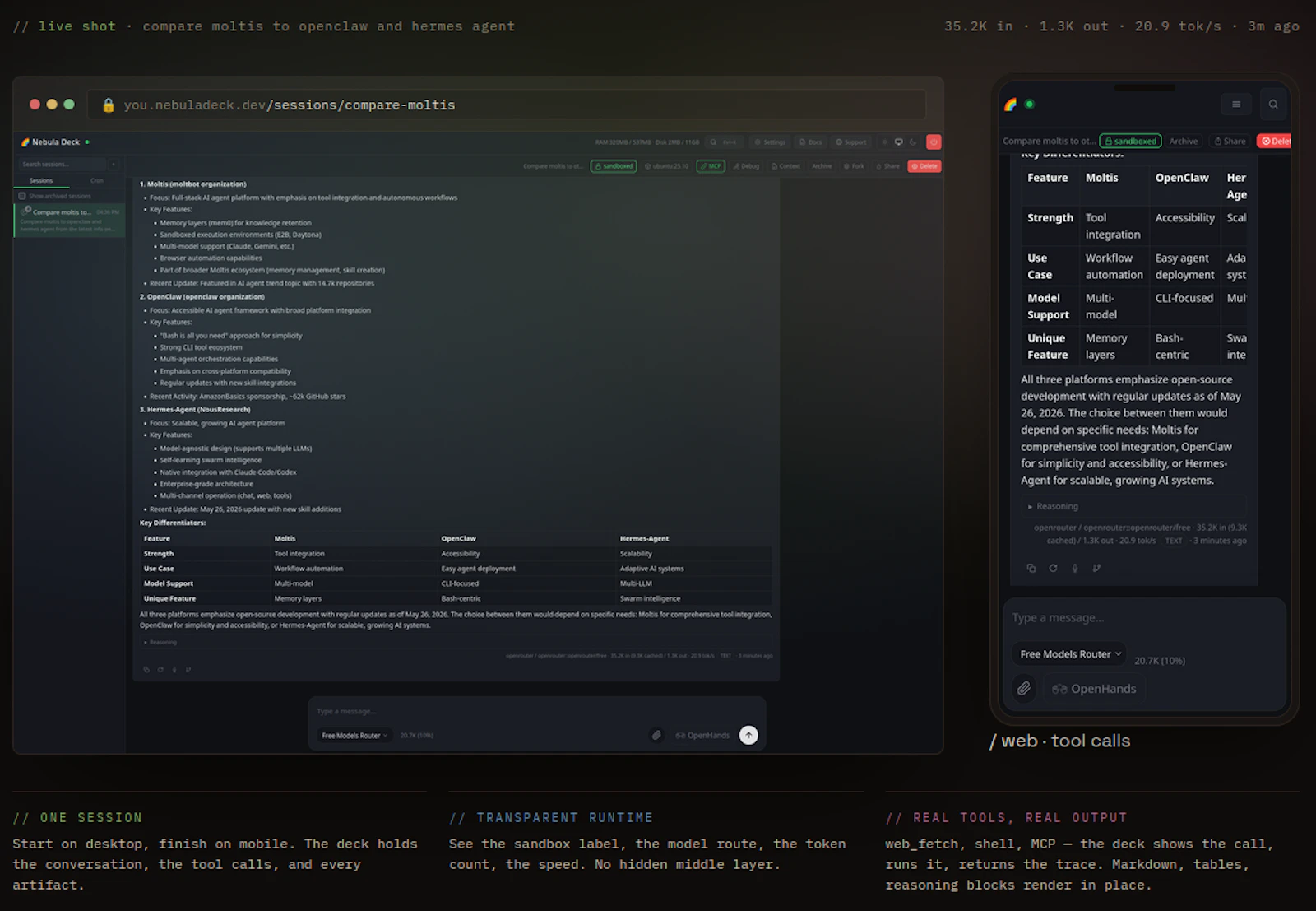The image size is (1316, 911).
Task: Click the 'OpenClaw' column header on mobile table
Action: (x=1182, y=178)
